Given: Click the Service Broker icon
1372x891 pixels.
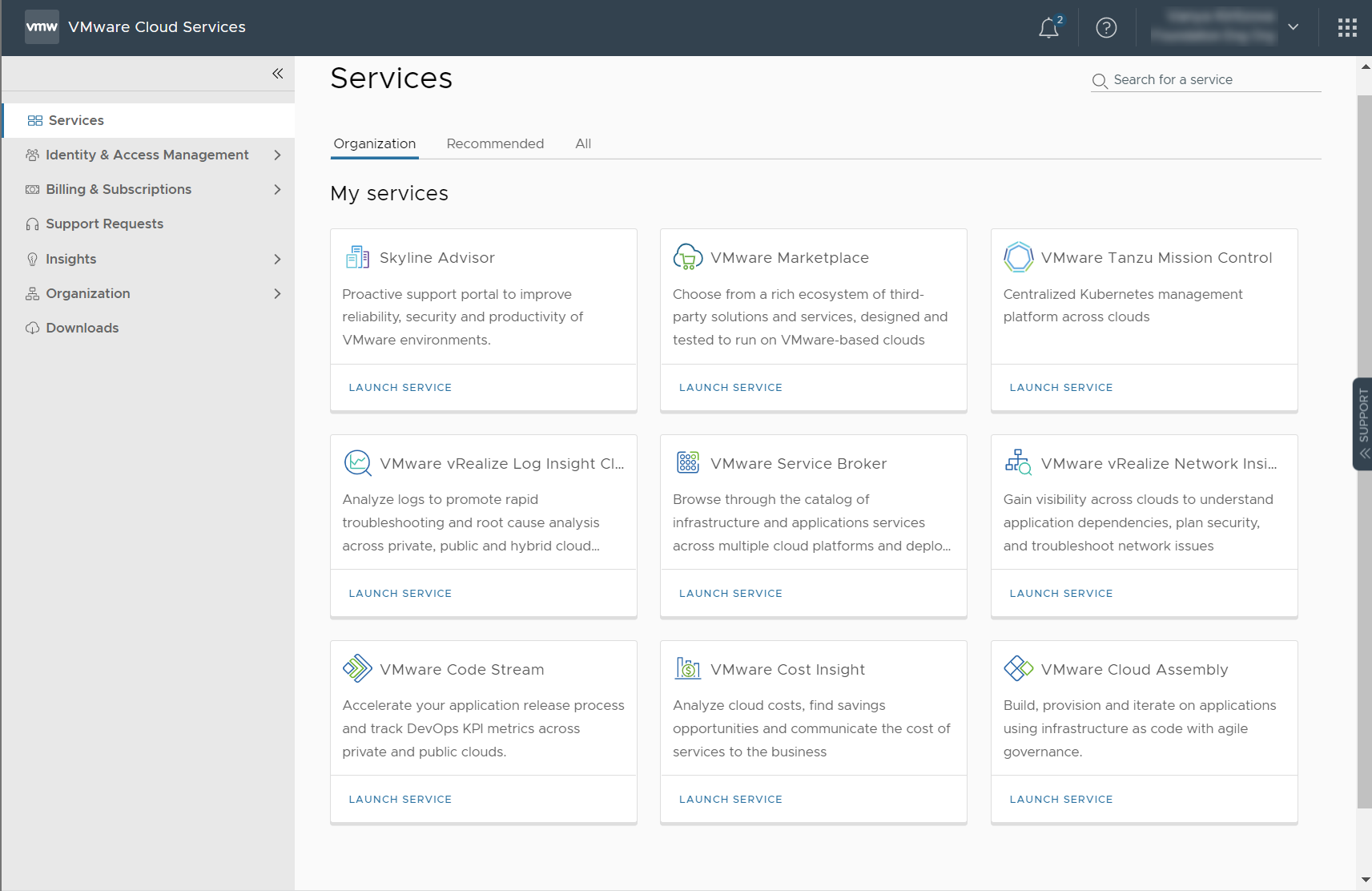Looking at the screenshot, I should [x=688, y=462].
